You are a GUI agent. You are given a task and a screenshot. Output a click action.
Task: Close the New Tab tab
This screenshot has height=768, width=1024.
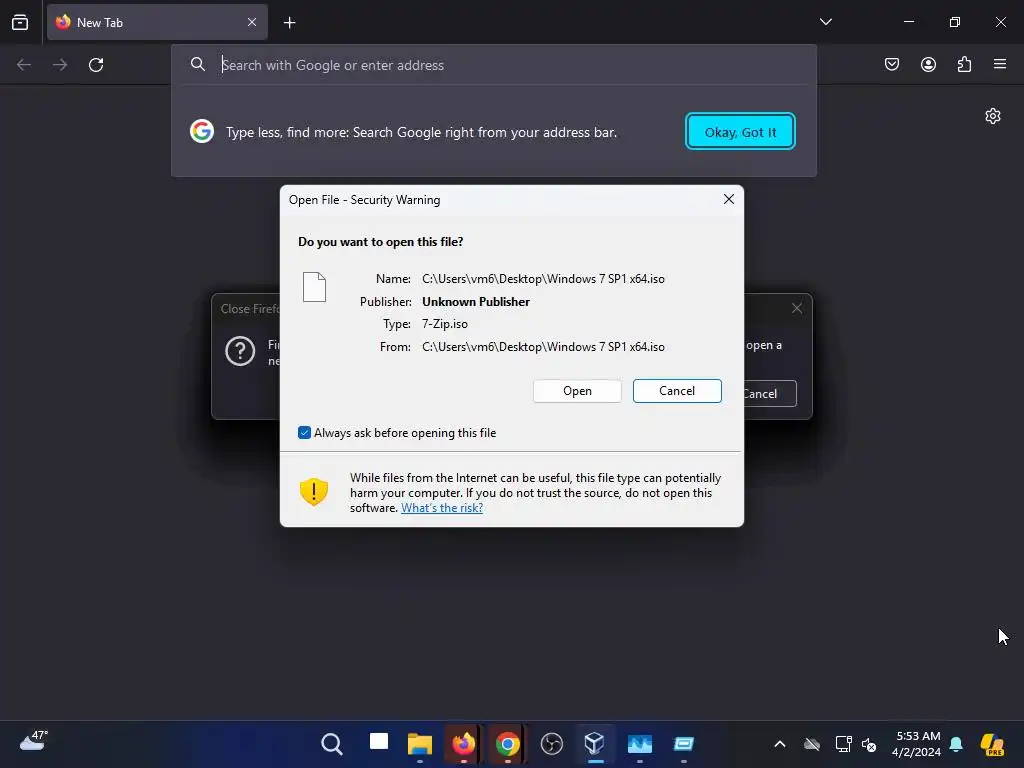251,22
